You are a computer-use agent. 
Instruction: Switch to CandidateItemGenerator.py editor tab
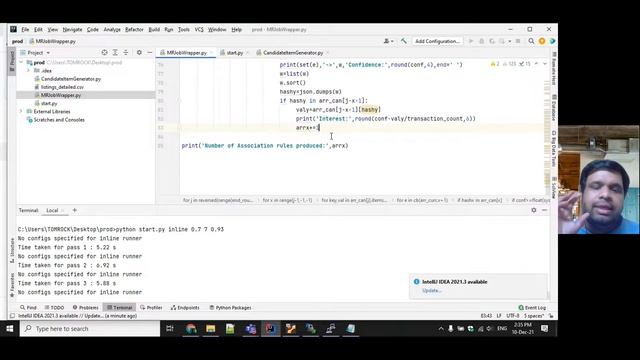[293, 53]
